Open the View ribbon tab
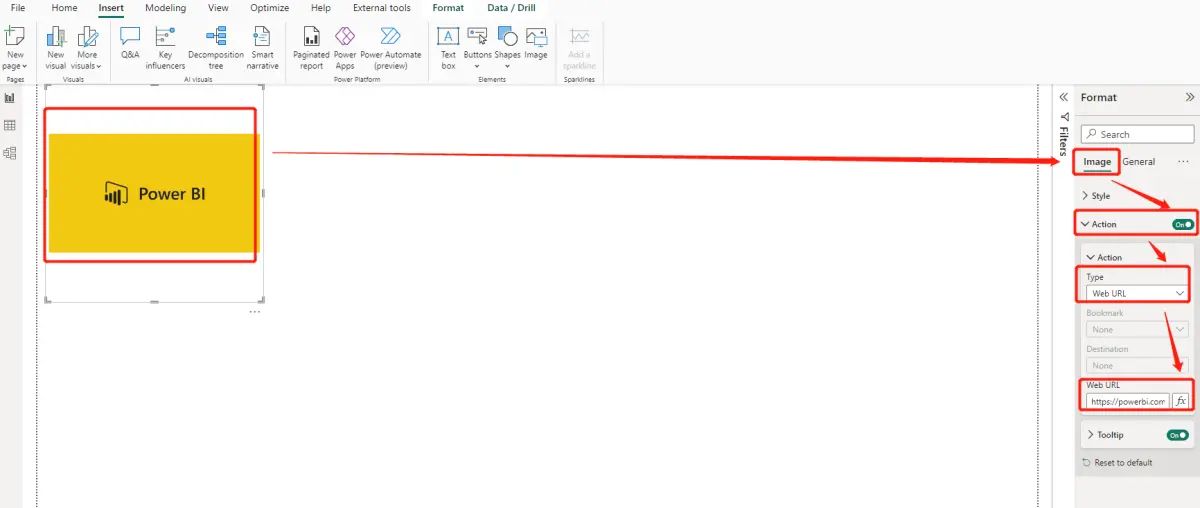The height and width of the screenshot is (508, 1200). [x=218, y=8]
